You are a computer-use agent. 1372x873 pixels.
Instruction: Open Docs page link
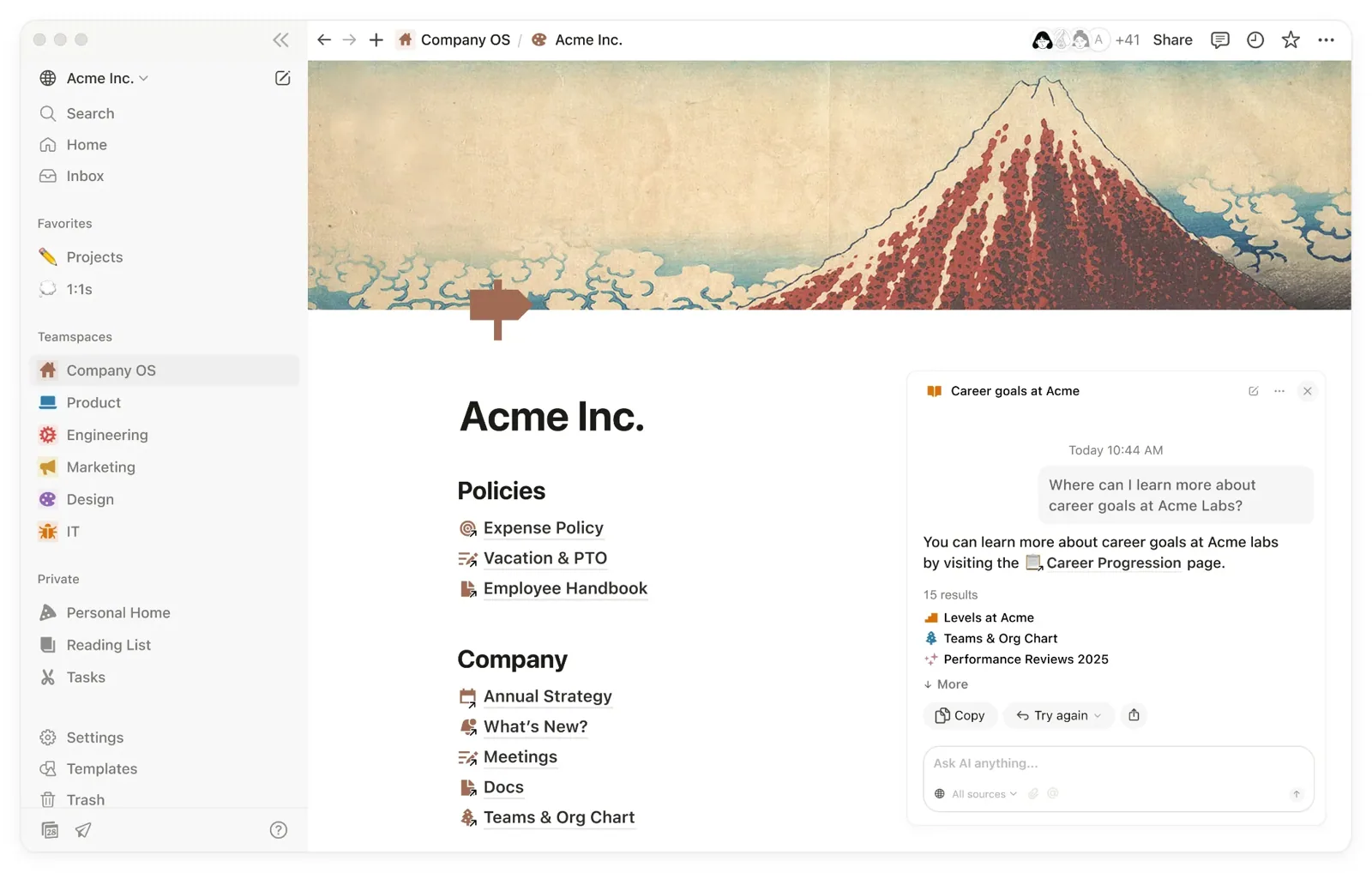pyautogui.click(x=491, y=787)
